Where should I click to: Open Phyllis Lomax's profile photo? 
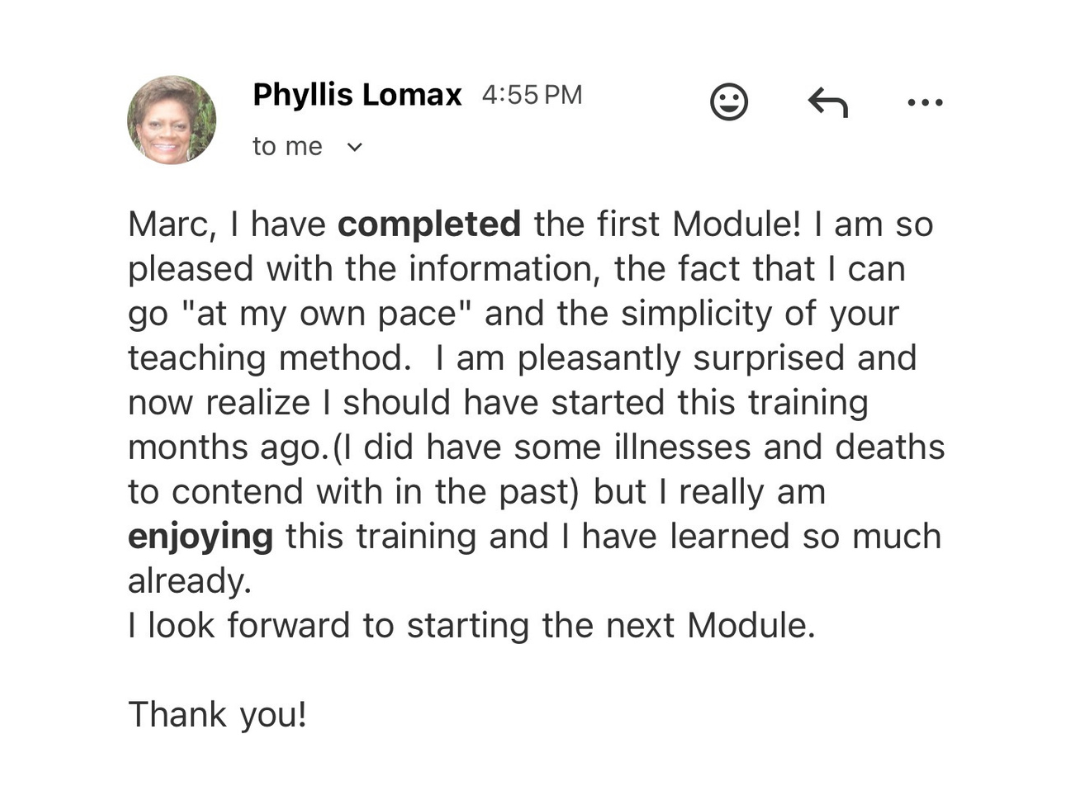pos(172,120)
